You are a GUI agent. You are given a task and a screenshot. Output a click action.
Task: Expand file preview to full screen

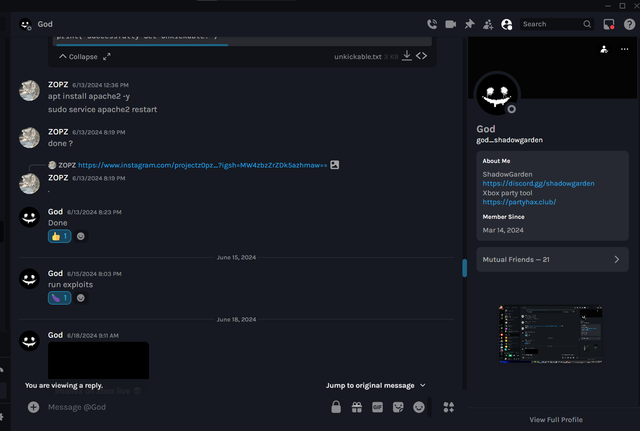pos(107,57)
